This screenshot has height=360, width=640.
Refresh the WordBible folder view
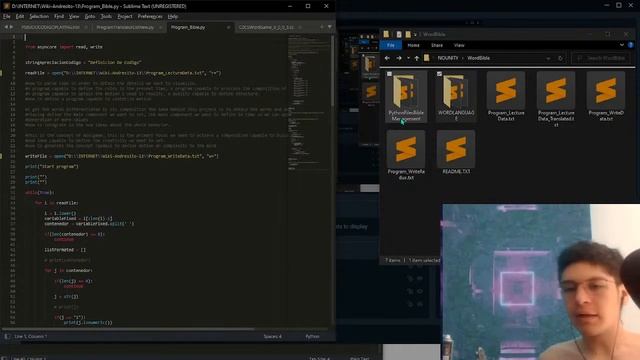(560, 58)
